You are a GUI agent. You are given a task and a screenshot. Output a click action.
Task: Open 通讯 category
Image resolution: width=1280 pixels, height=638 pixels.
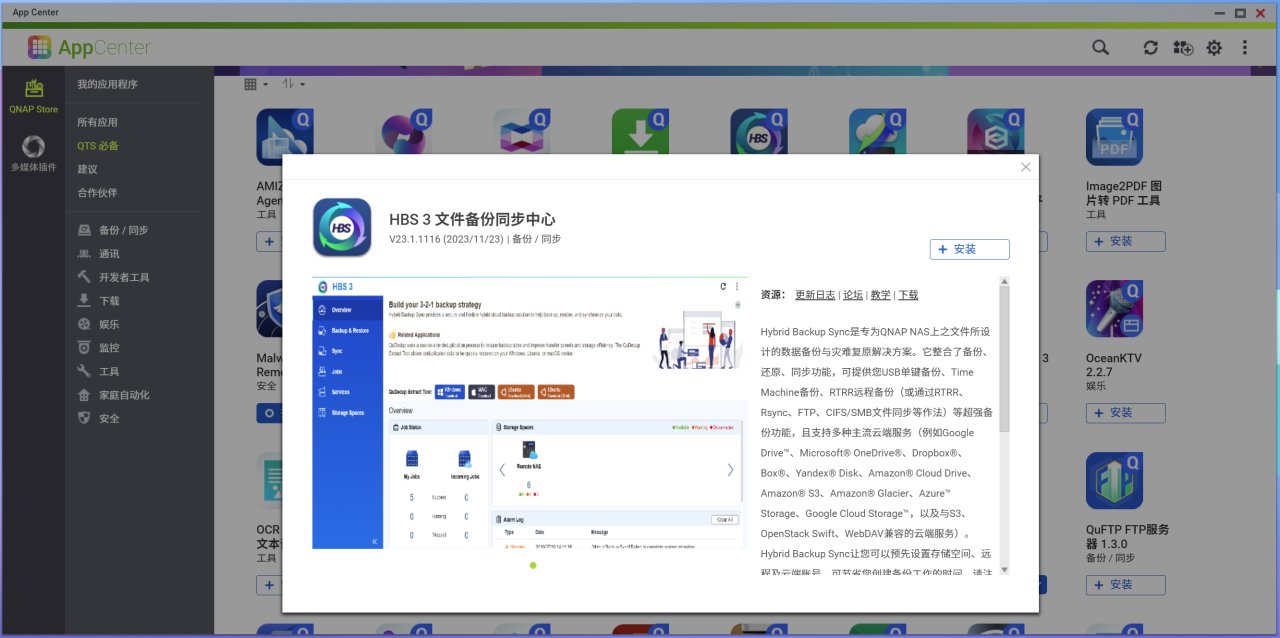click(99, 254)
